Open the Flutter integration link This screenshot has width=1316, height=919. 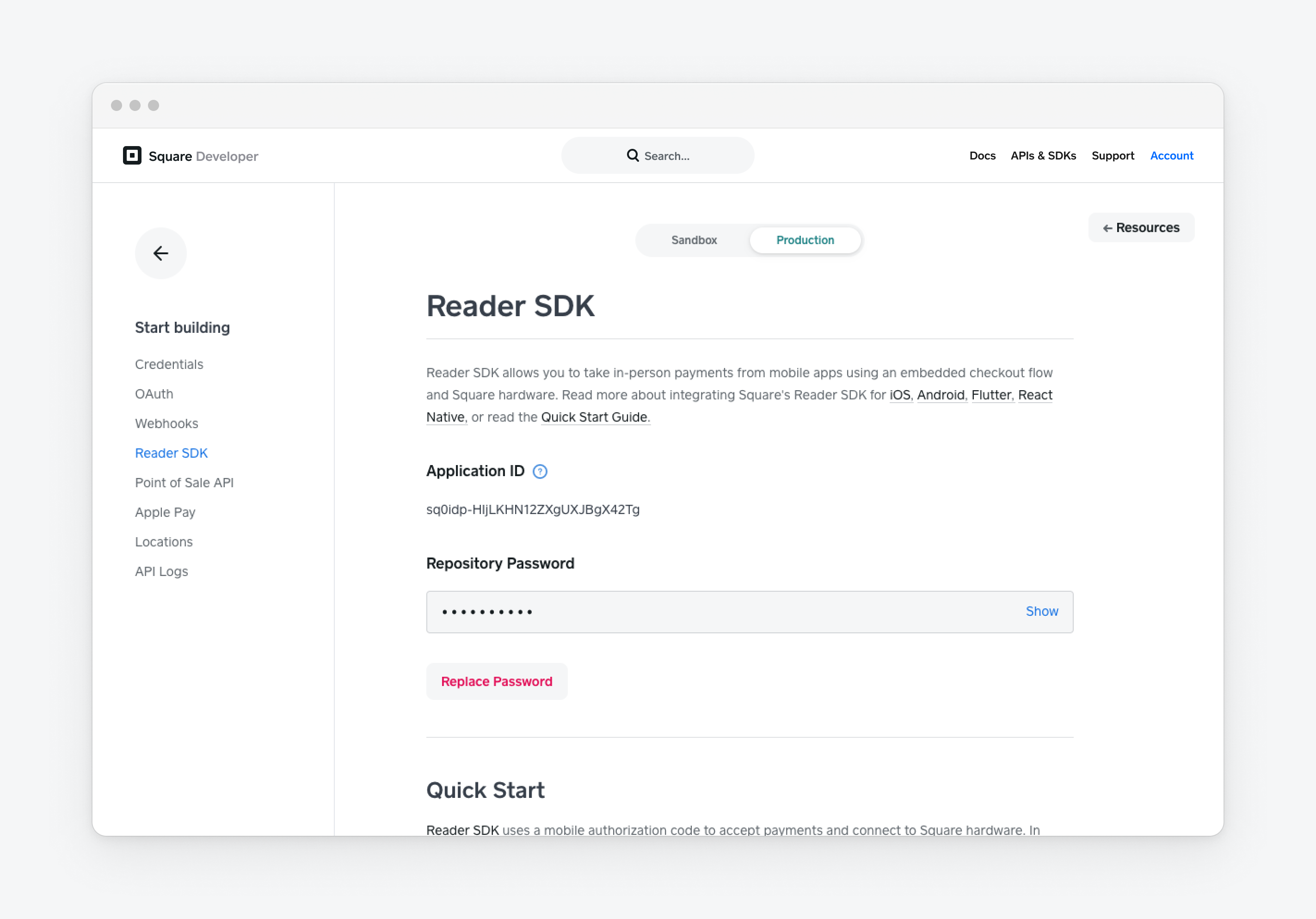click(991, 395)
